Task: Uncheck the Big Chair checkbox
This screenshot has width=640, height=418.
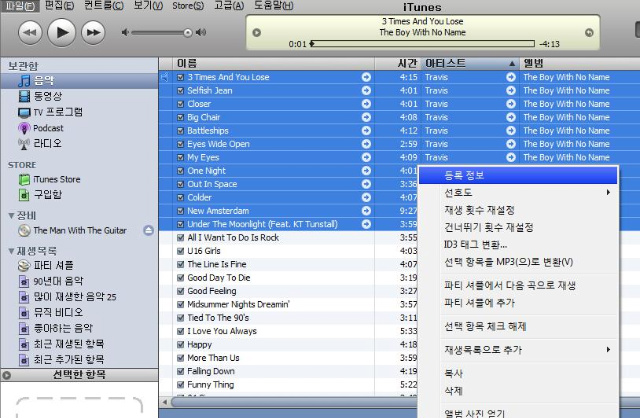Action: 180,118
